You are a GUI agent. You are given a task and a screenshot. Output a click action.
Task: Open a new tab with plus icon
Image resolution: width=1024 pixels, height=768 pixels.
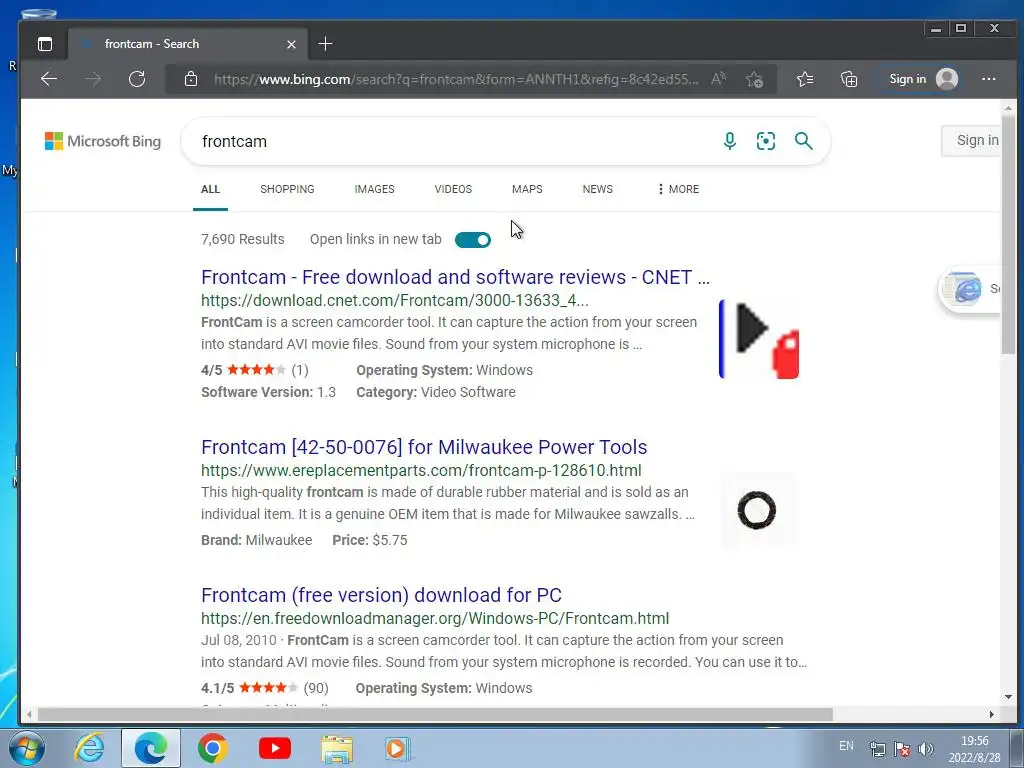pyautogui.click(x=325, y=44)
